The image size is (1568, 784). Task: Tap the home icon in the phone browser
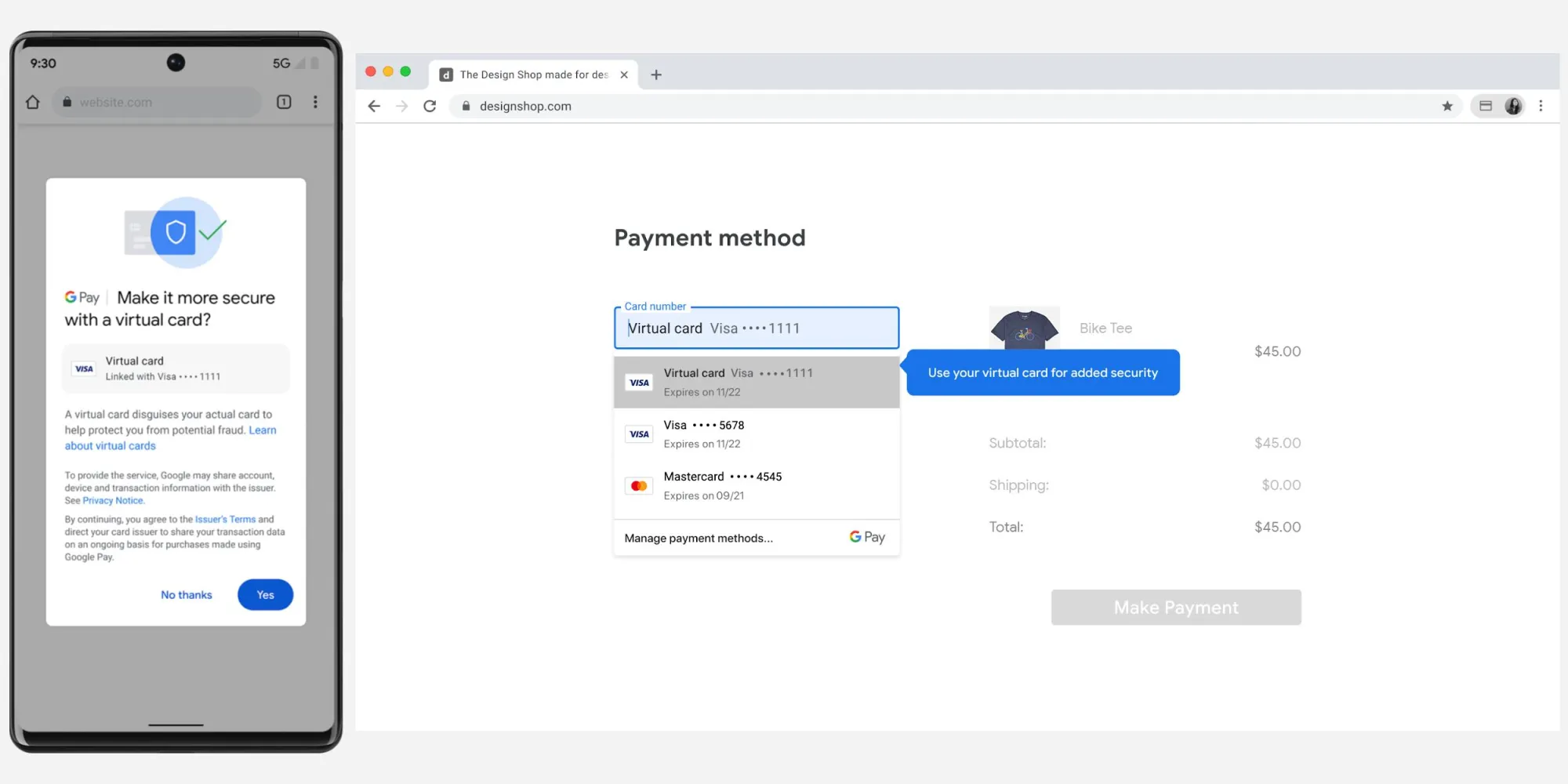(33, 102)
